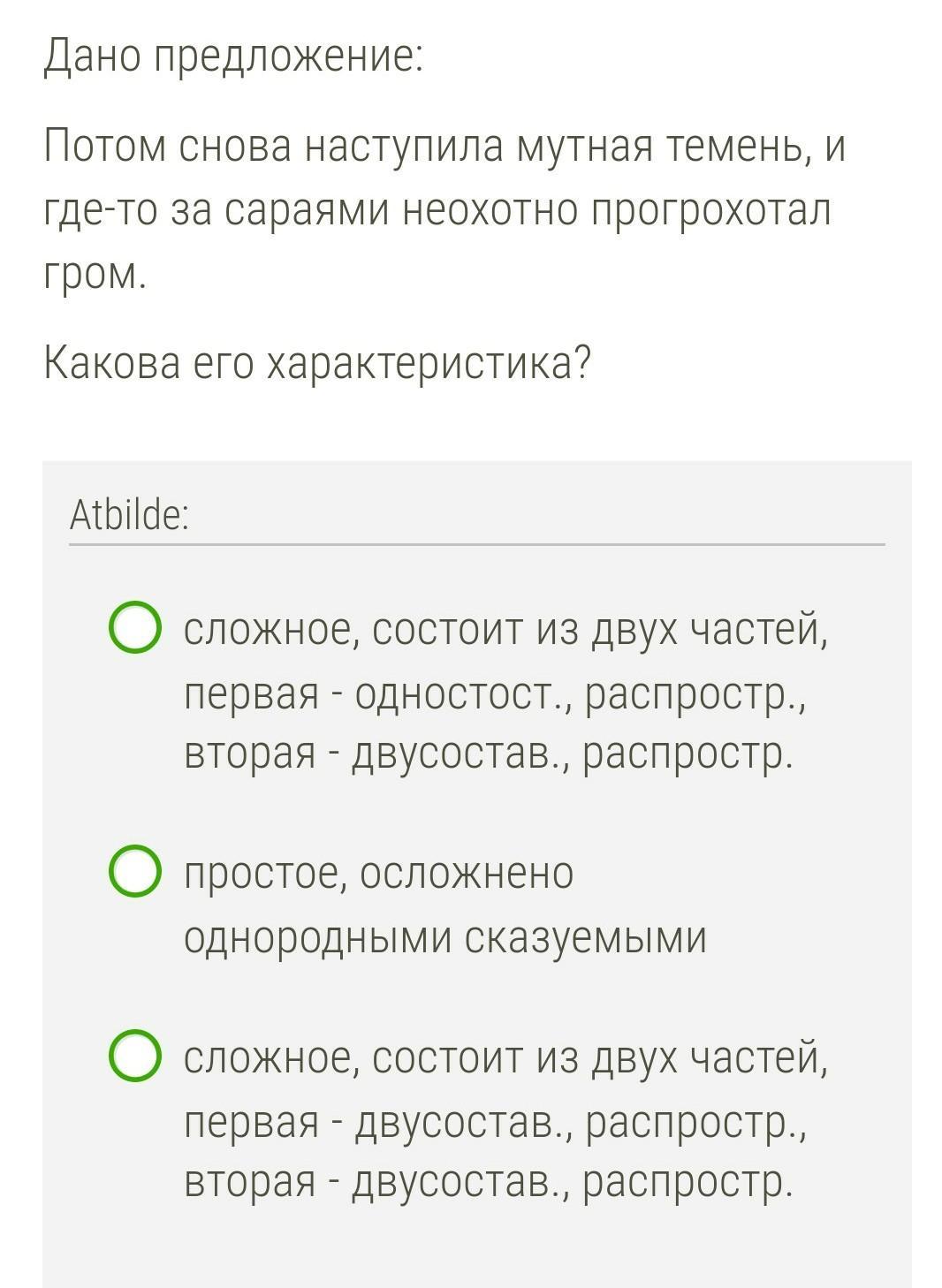This screenshot has width=942, height=1288.
Task: Choose radio button 'простое, осложнено однородными сказуемыми'
Action: coord(135,873)
